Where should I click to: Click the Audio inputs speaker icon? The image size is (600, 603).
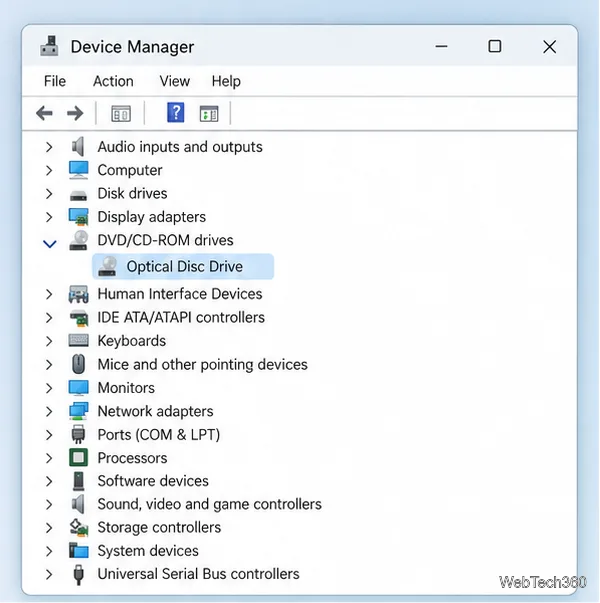point(78,147)
